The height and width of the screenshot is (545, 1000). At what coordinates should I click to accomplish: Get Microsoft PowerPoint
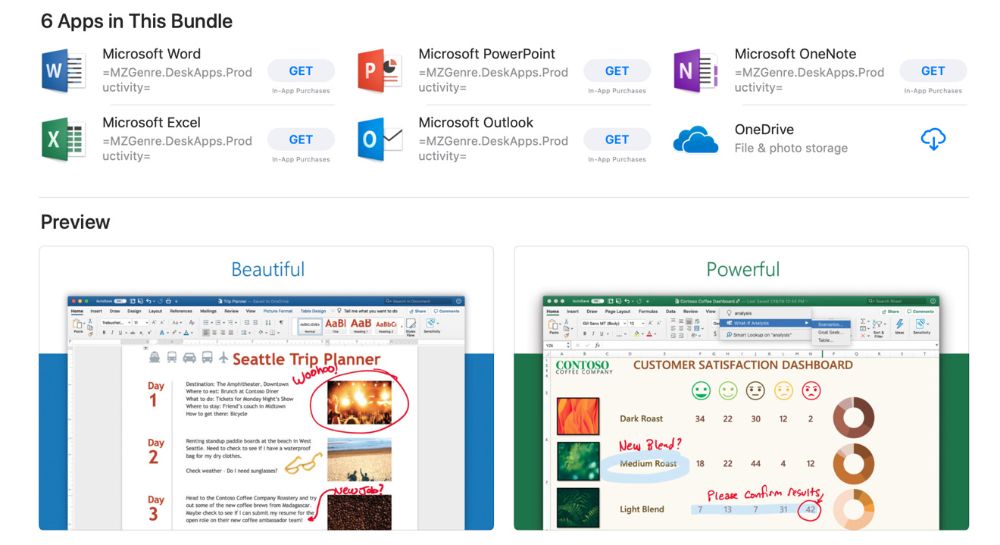click(617, 71)
